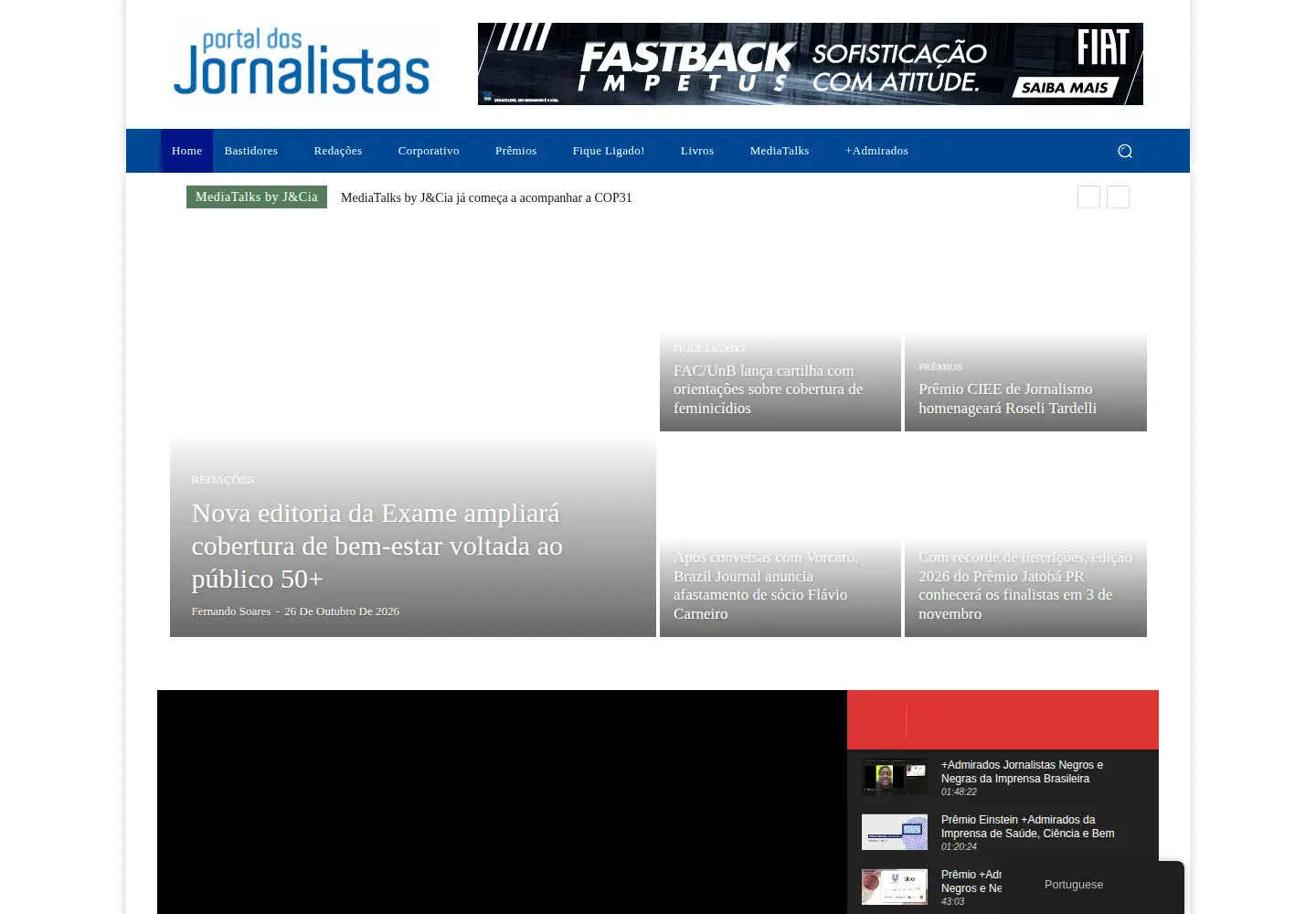Open Prêmio CIEE de Jornalismo article

point(1007,399)
